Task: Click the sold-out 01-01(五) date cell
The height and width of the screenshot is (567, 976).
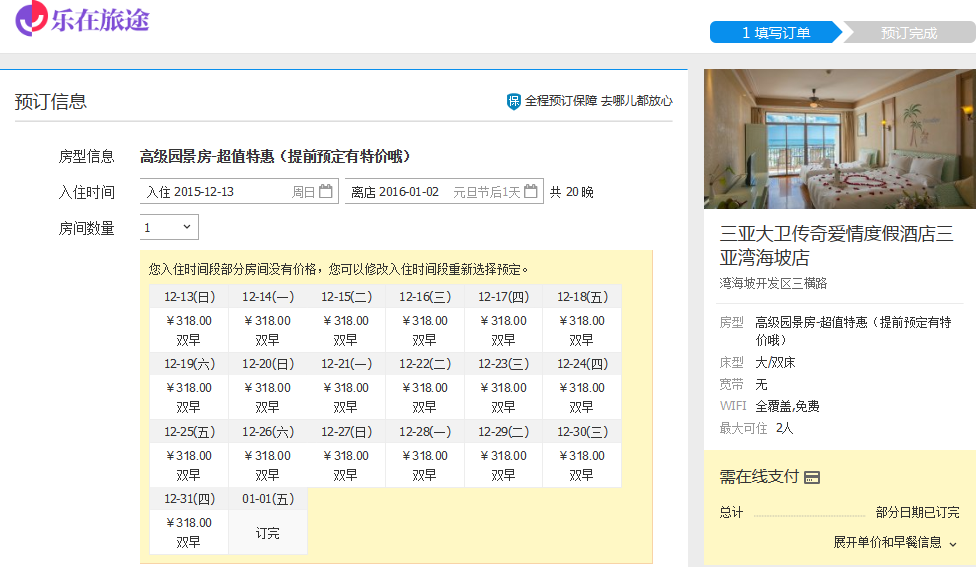Action: pyautogui.click(x=267, y=532)
